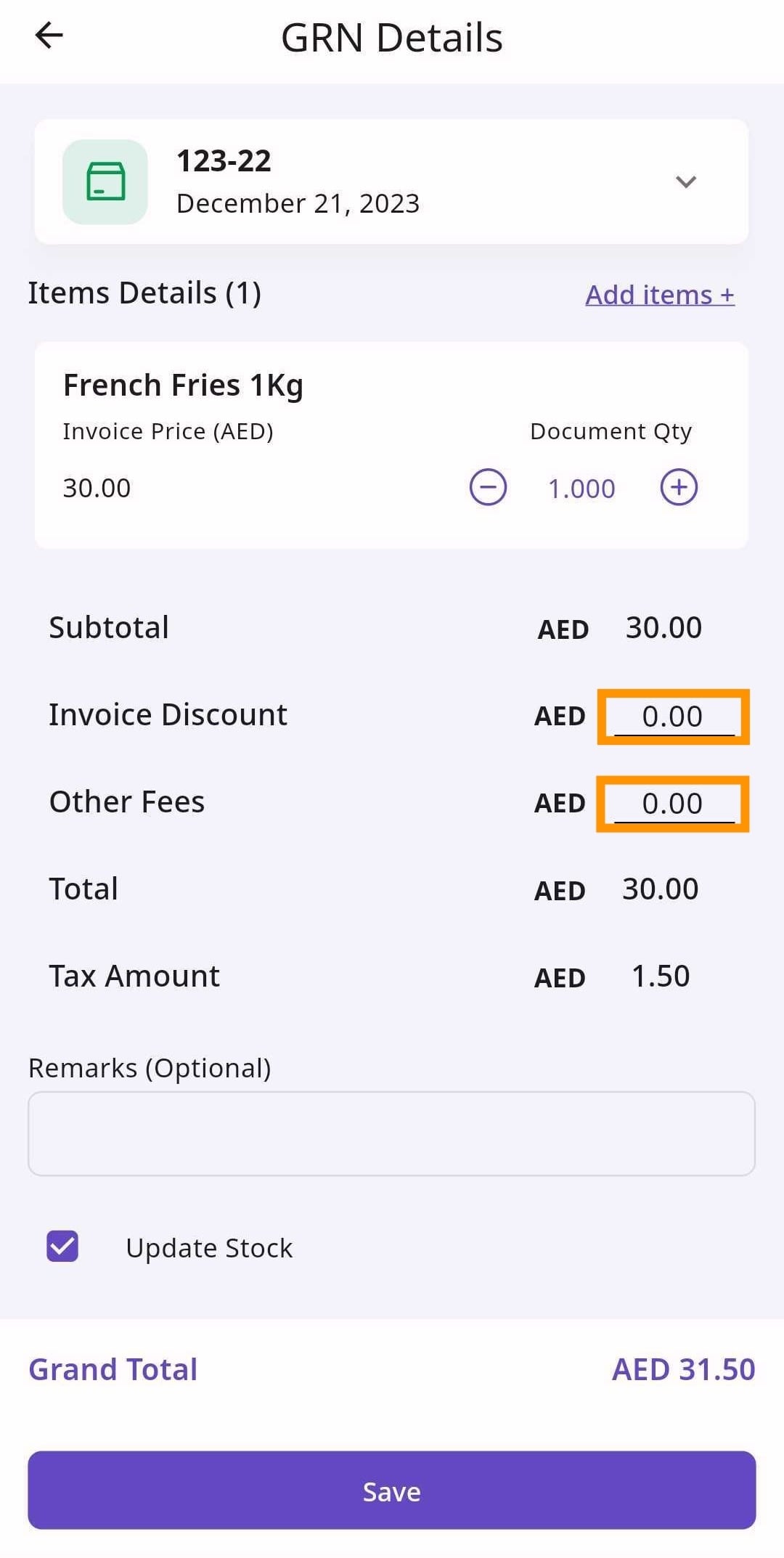This screenshot has height=1558, width=784.
Task: Edit the invoice price 30.00 value
Action: pos(97,488)
